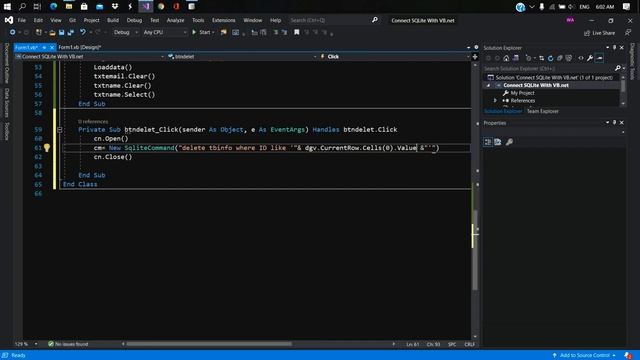Image resolution: width=640 pixels, height=360 pixels.
Task: Switch to the Form1.vb [Design] tab
Action: [x=80, y=47]
